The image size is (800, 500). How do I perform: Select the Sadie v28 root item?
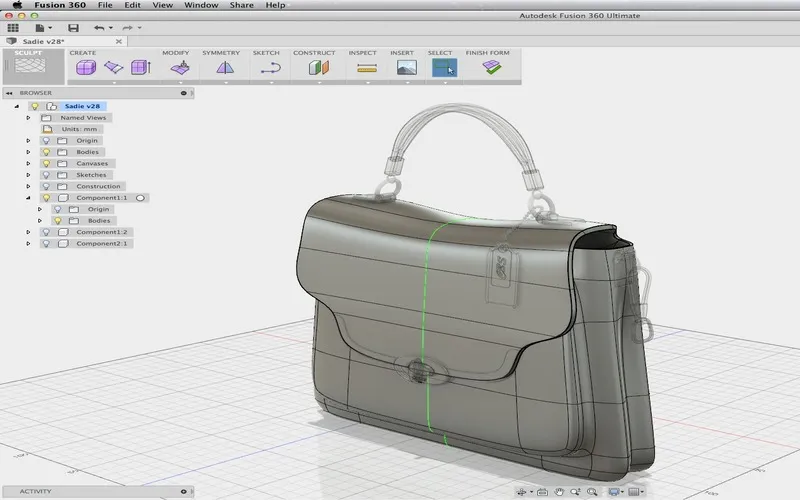pos(82,106)
